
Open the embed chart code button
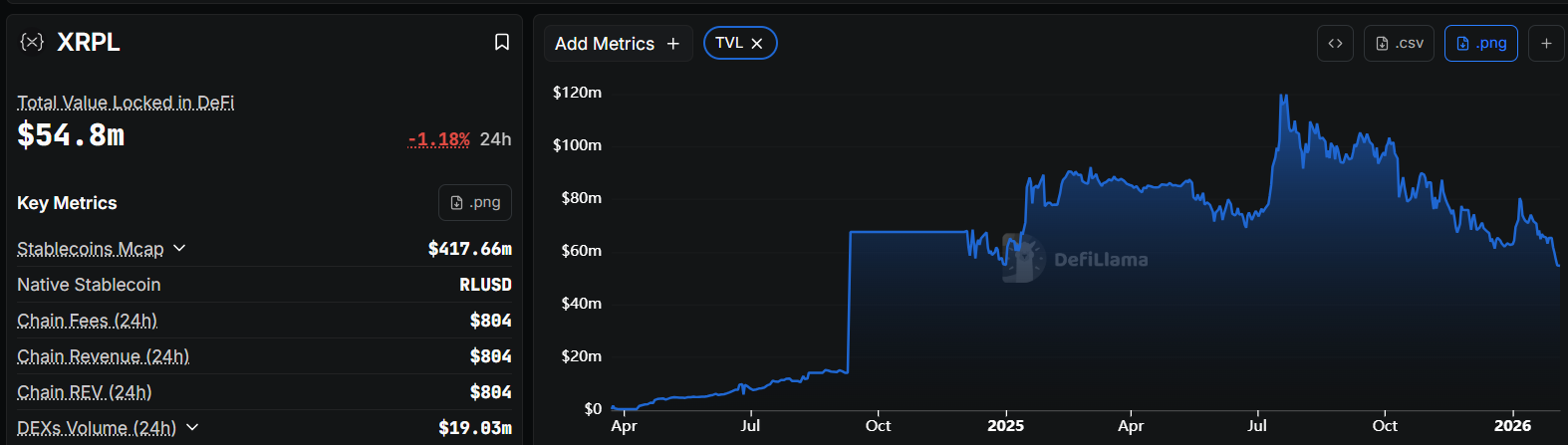tap(1335, 43)
